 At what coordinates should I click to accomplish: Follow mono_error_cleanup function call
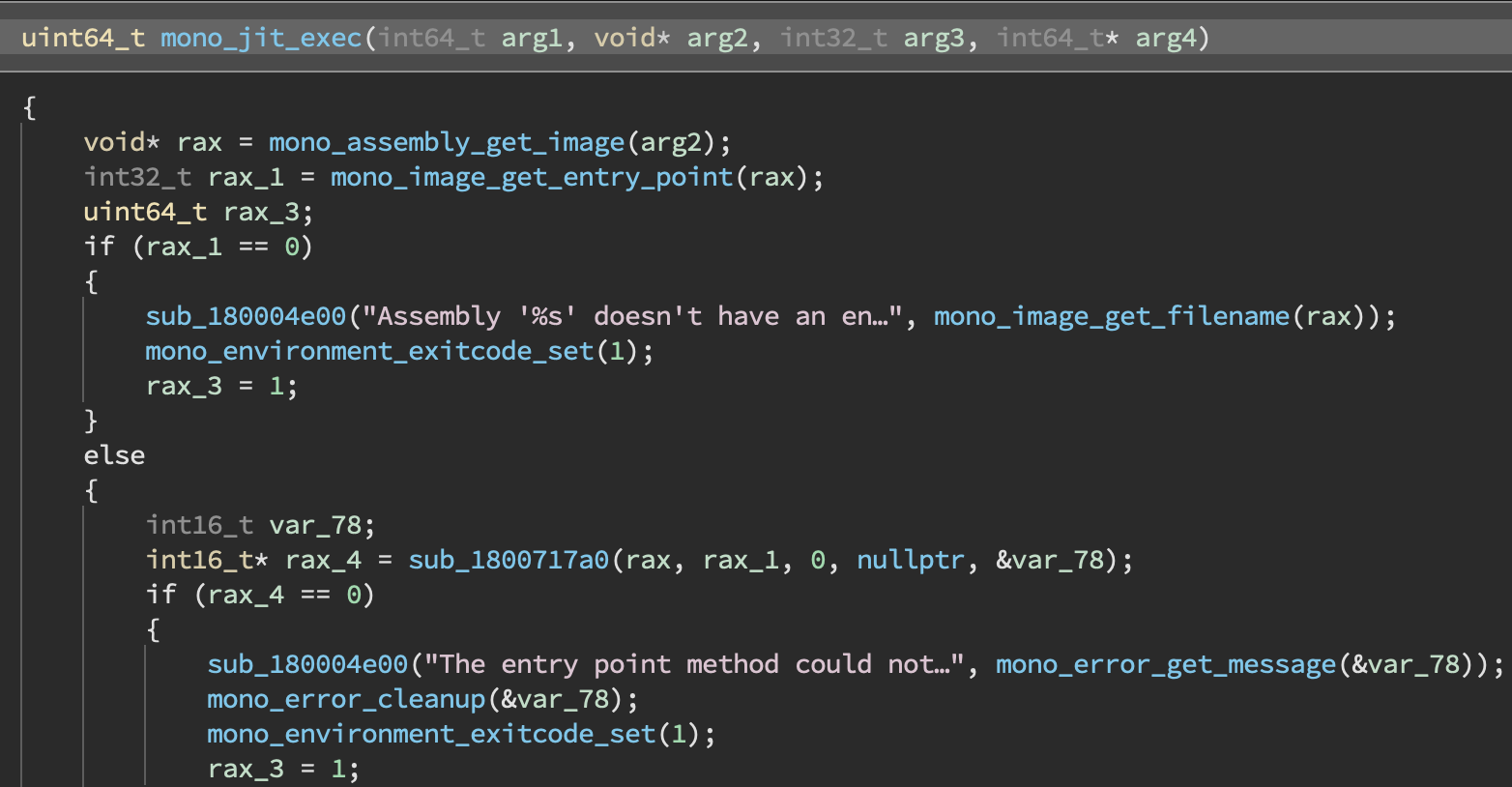coord(346,699)
